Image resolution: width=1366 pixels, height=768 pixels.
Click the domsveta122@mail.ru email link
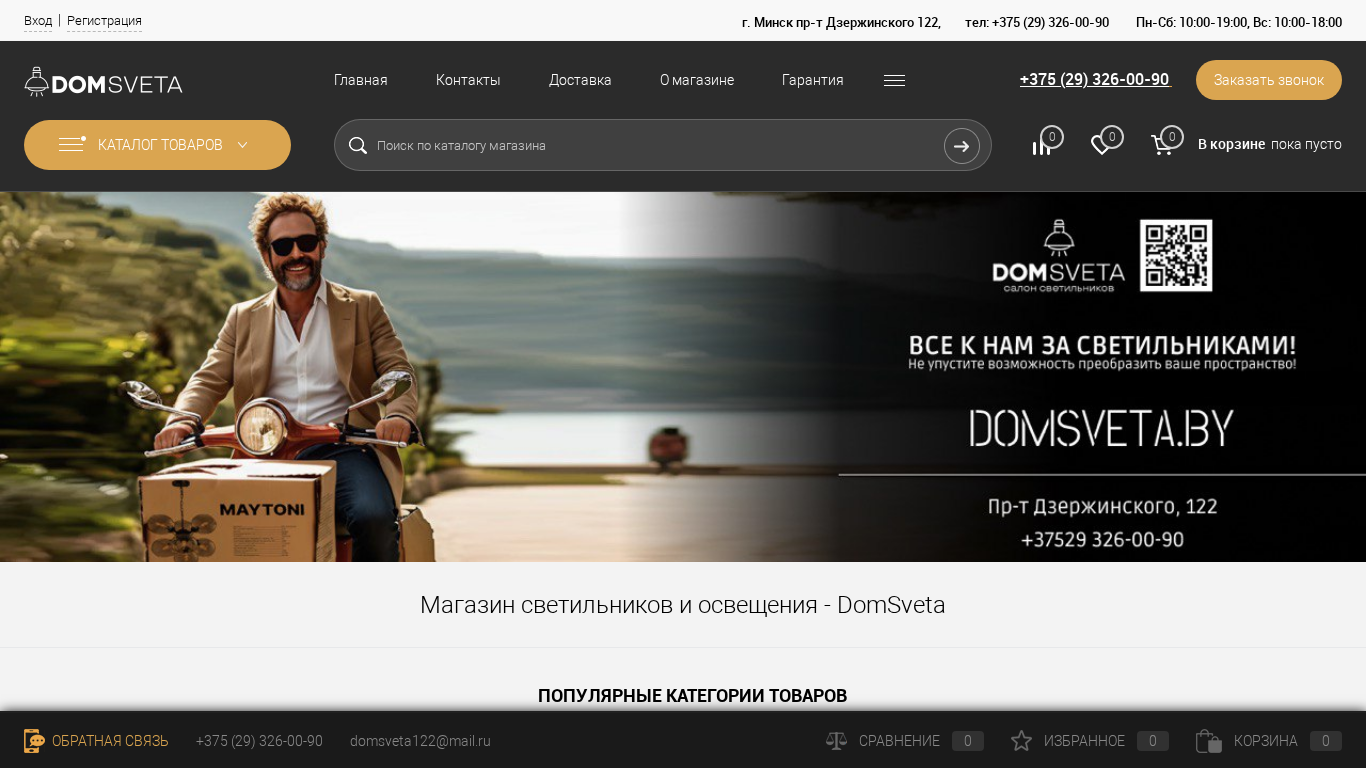tap(420, 741)
